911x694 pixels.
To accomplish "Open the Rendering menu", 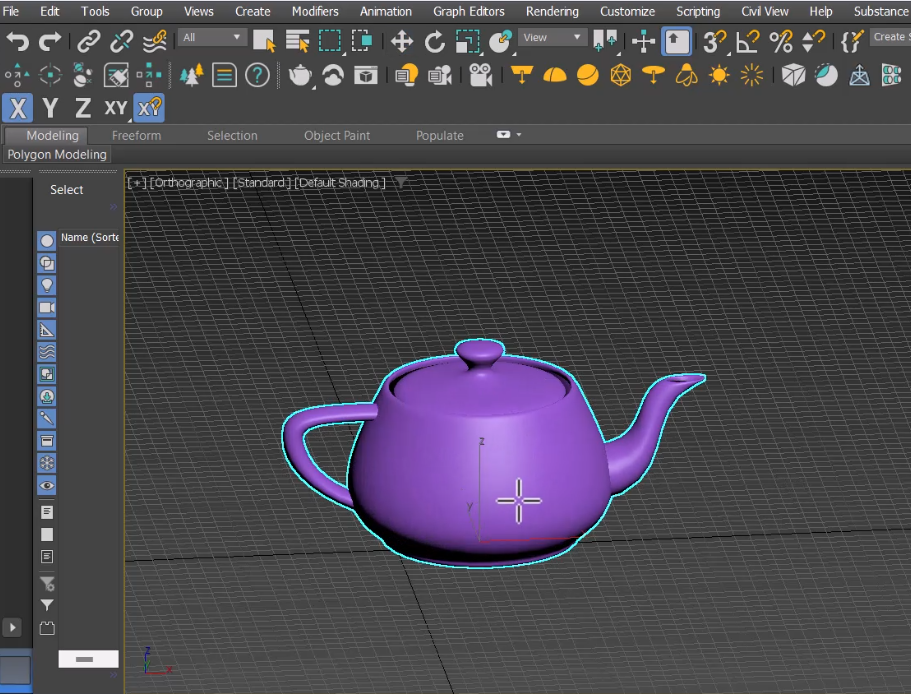I will pos(552,12).
